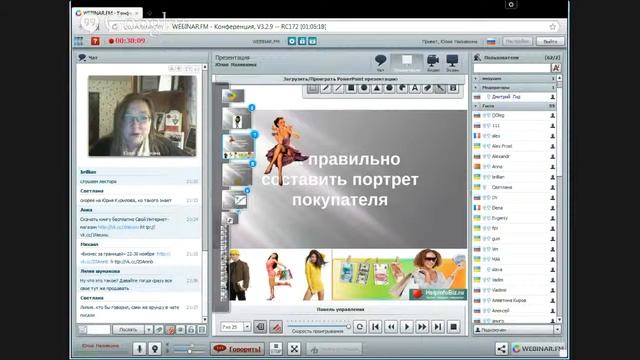Click the WEBINAR.FM logo at bottom right

537,348
